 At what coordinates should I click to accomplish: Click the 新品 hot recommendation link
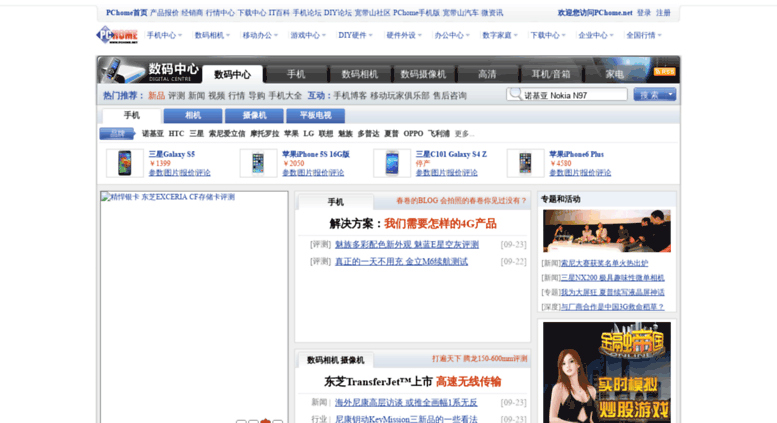click(156, 96)
